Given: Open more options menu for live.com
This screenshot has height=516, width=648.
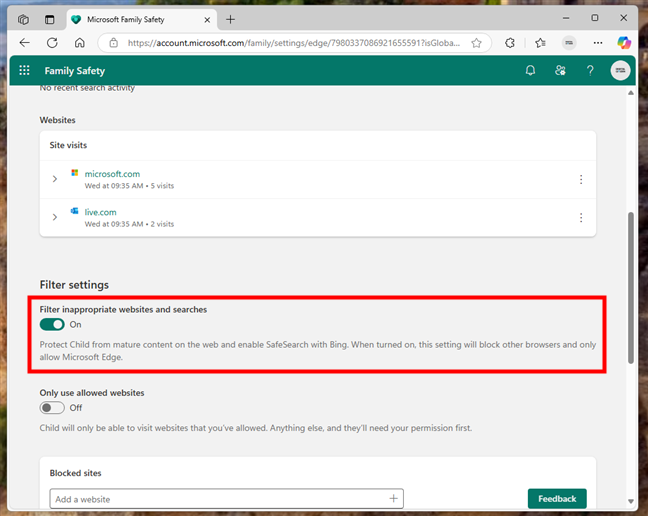Looking at the screenshot, I should pos(580,218).
